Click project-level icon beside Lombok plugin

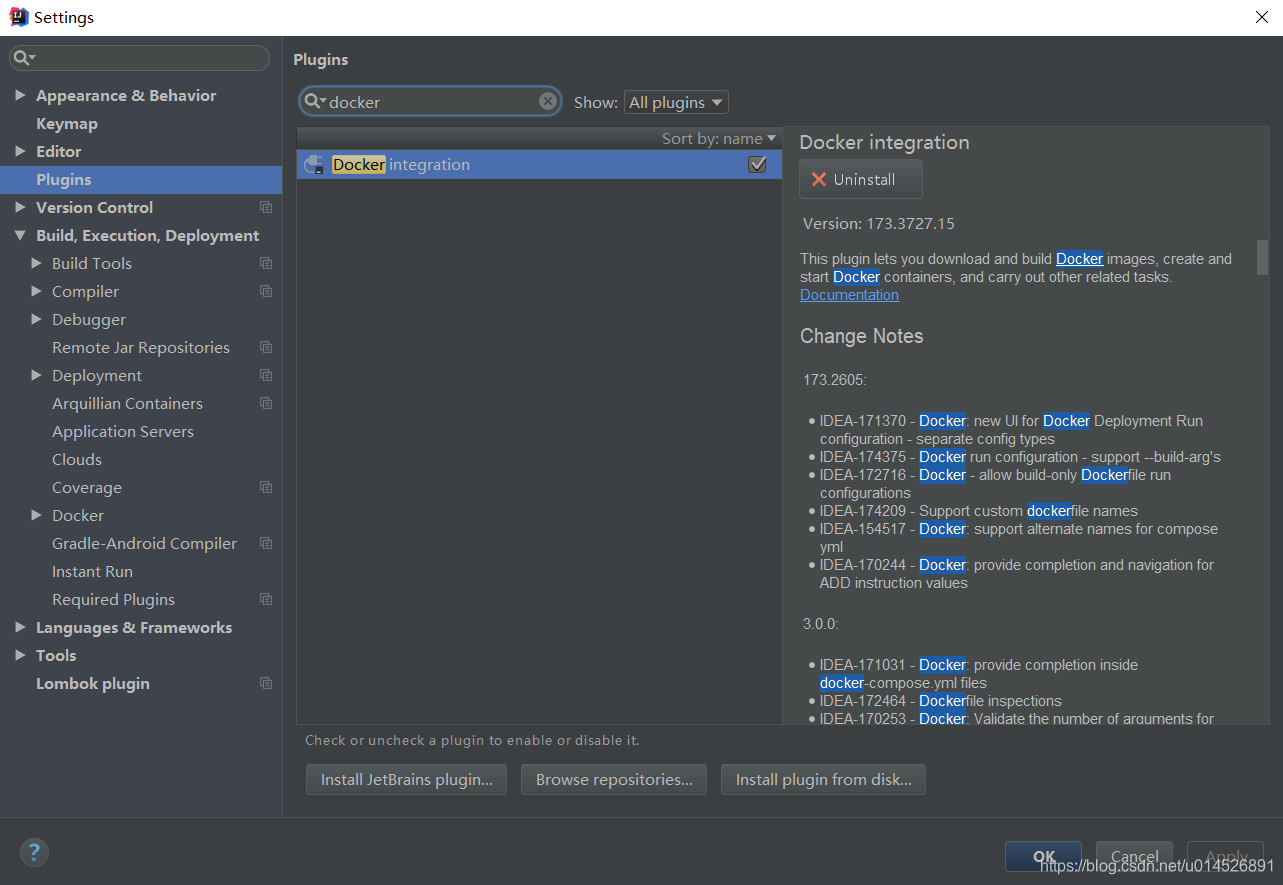(266, 683)
